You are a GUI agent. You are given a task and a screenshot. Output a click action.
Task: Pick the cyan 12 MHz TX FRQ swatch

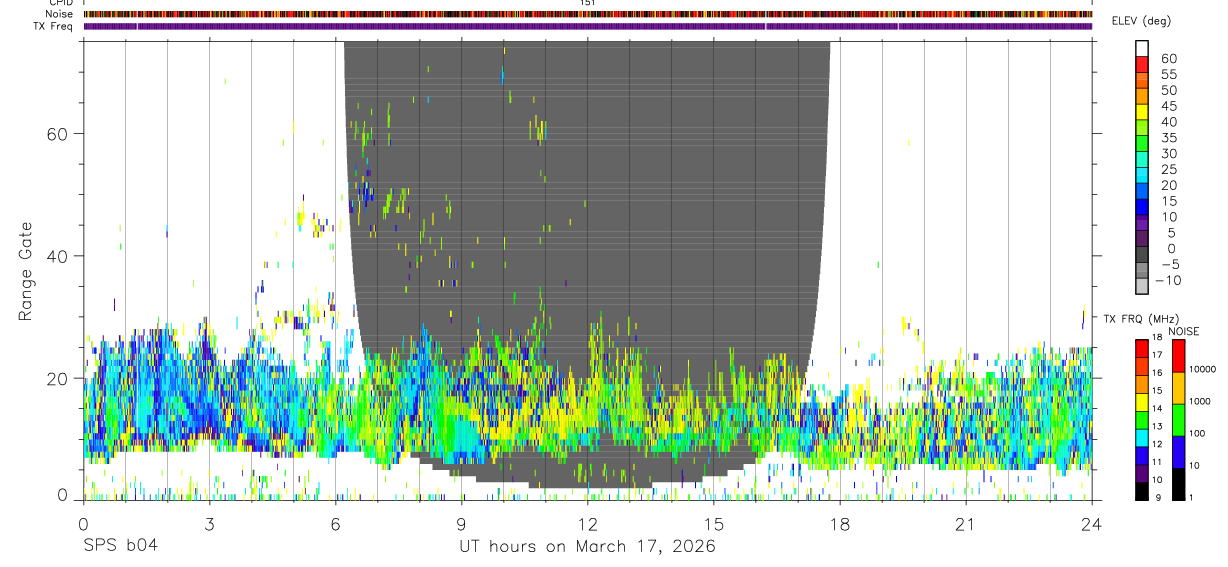tap(1141, 438)
